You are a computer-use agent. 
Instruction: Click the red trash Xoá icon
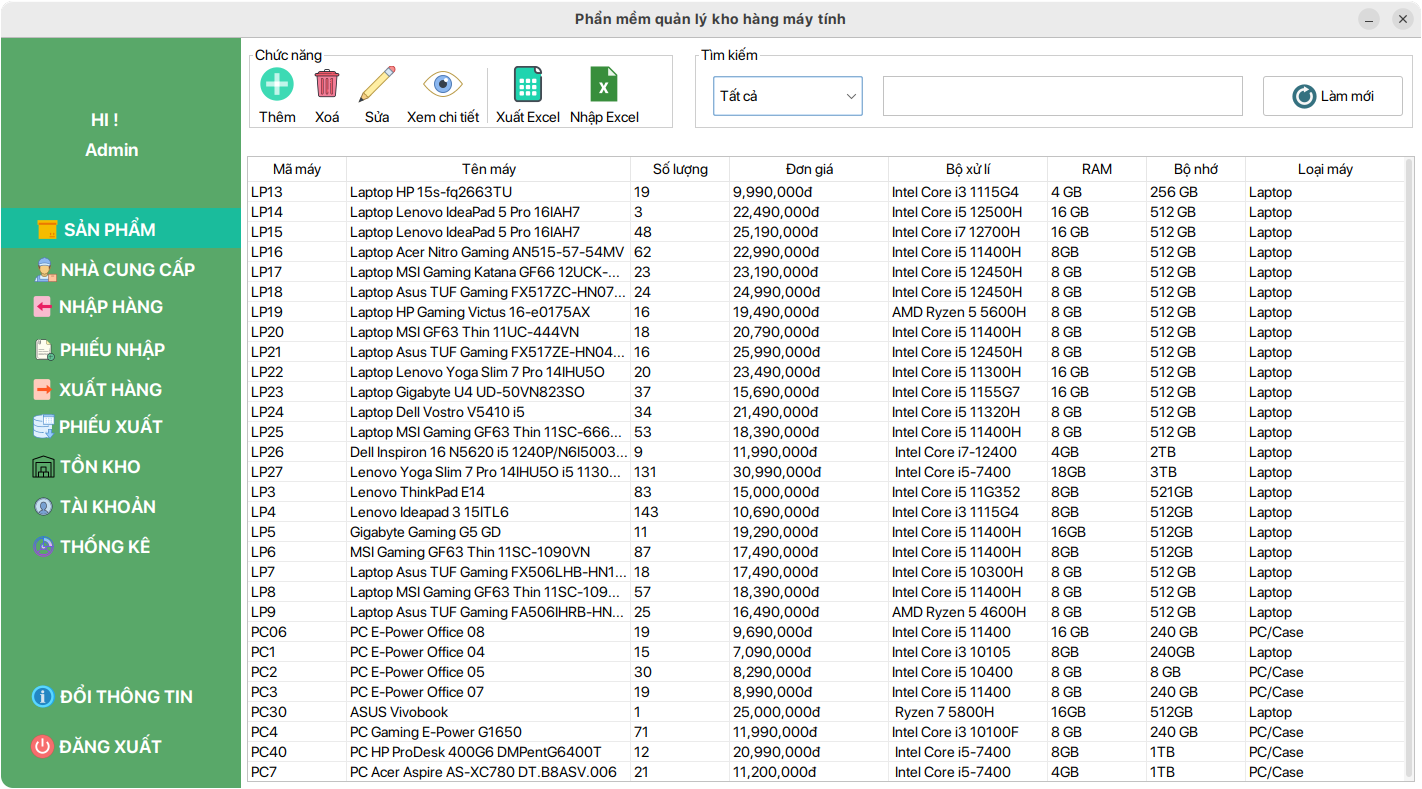click(x=327, y=84)
